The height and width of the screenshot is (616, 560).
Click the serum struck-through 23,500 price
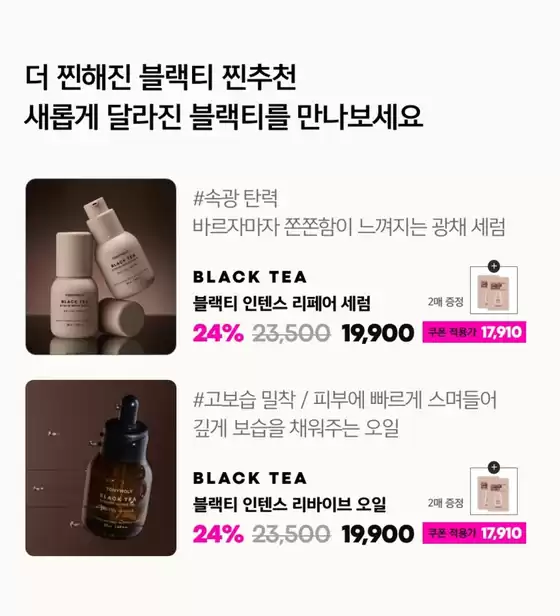[x=291, y=333]
